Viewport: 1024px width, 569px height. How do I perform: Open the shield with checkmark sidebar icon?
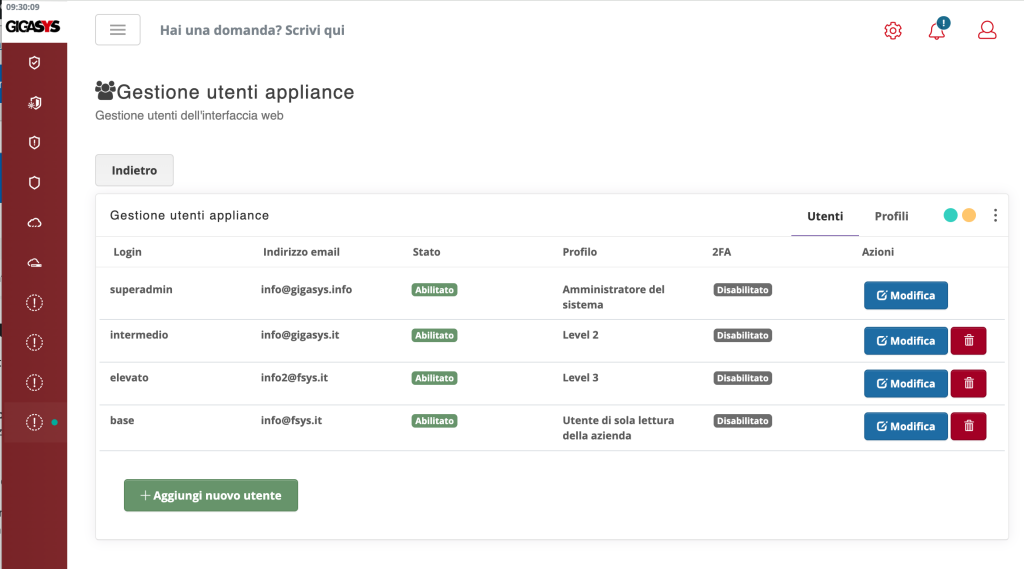coord(35,63)
